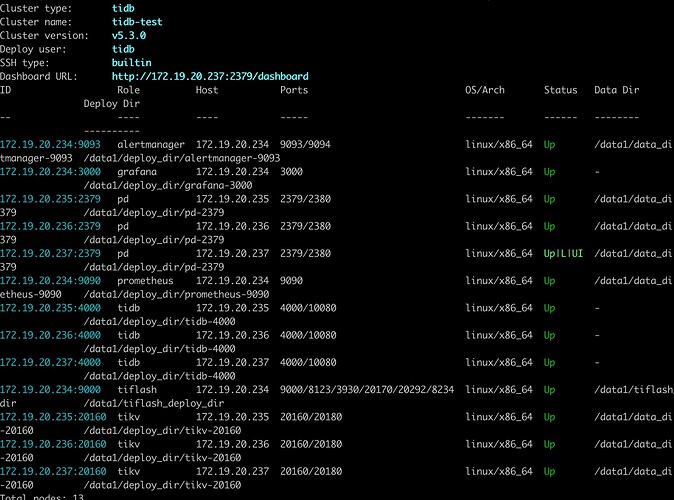Viewport: 674px width, 500px height.
Task: Click linux/x86_64 in the alertmanager row
Action: [499, 144]
